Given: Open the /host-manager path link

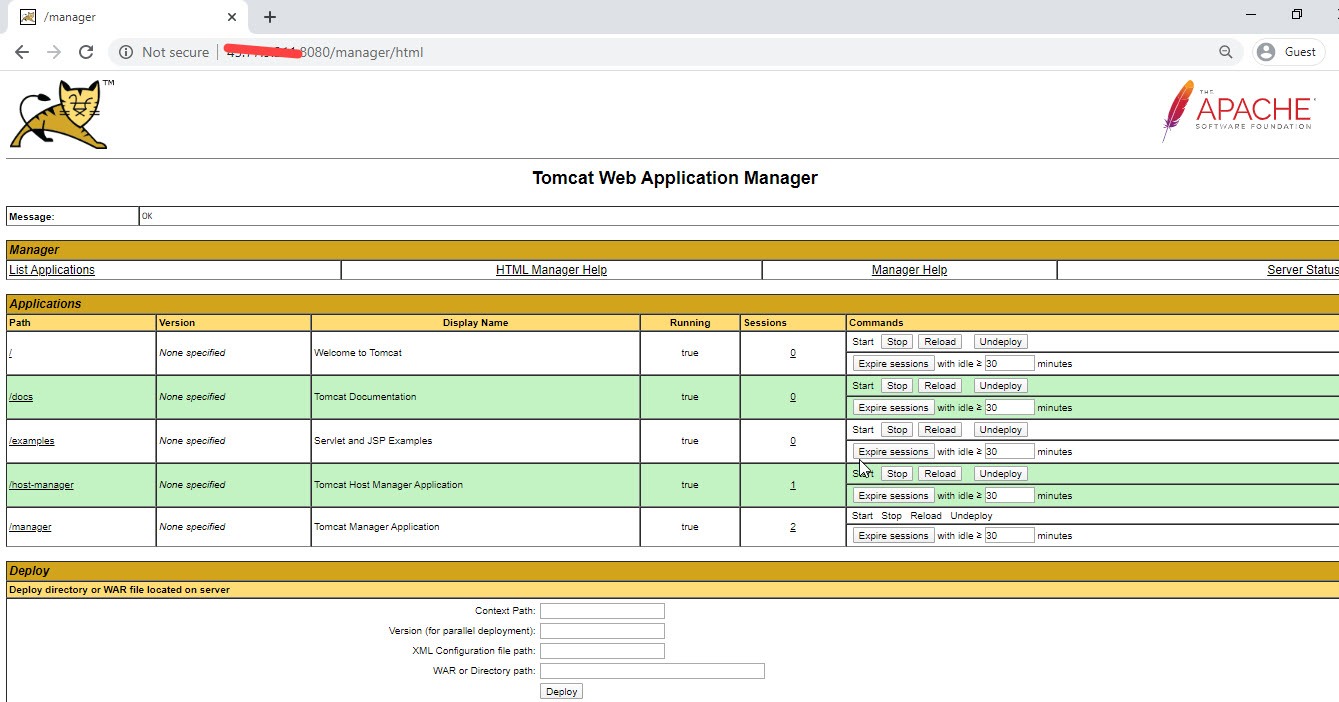Looking at the screenshot, I should tap(41, 485).
